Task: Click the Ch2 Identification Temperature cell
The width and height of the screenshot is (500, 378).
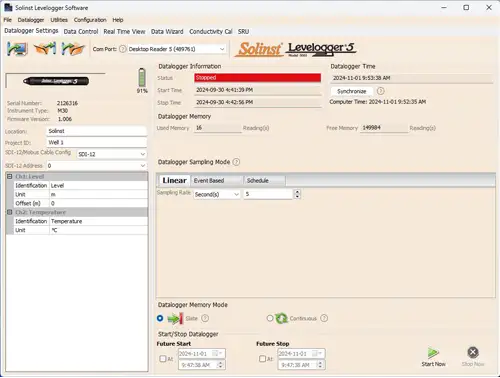Action: coord(98,221)
